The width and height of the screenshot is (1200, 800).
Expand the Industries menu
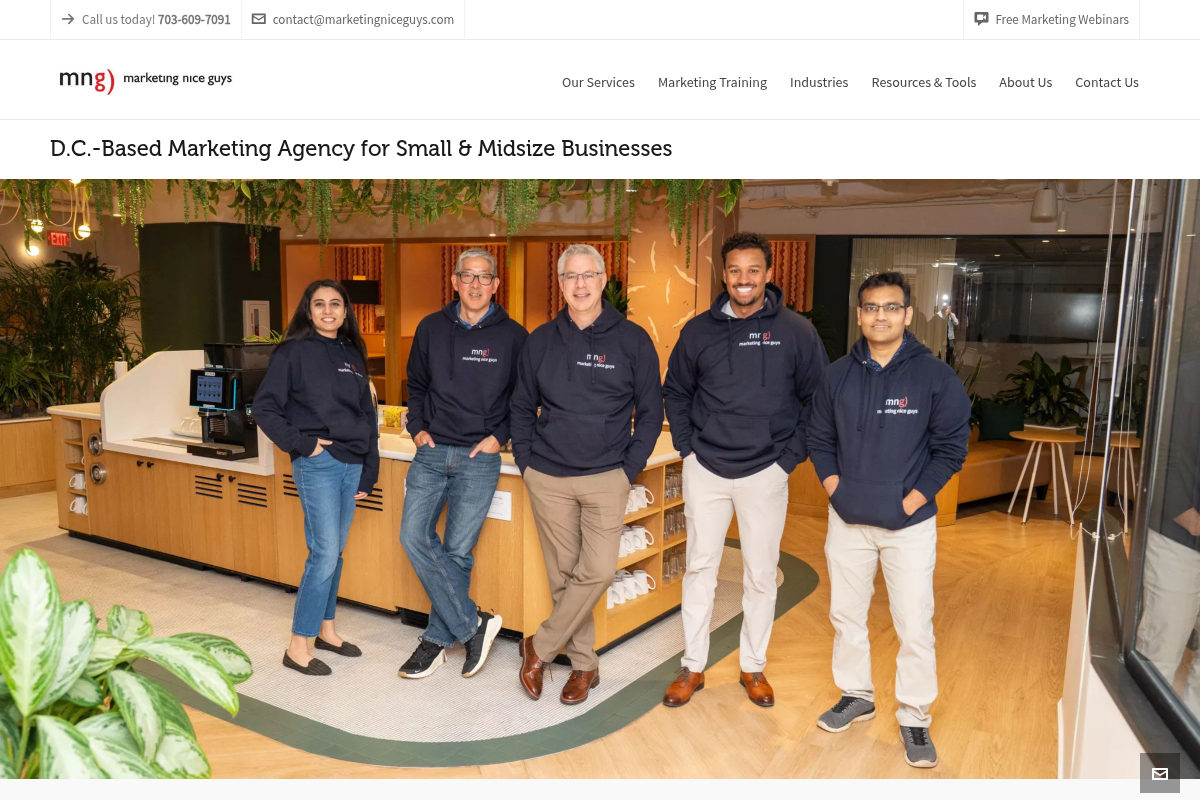tap(819, 82)
